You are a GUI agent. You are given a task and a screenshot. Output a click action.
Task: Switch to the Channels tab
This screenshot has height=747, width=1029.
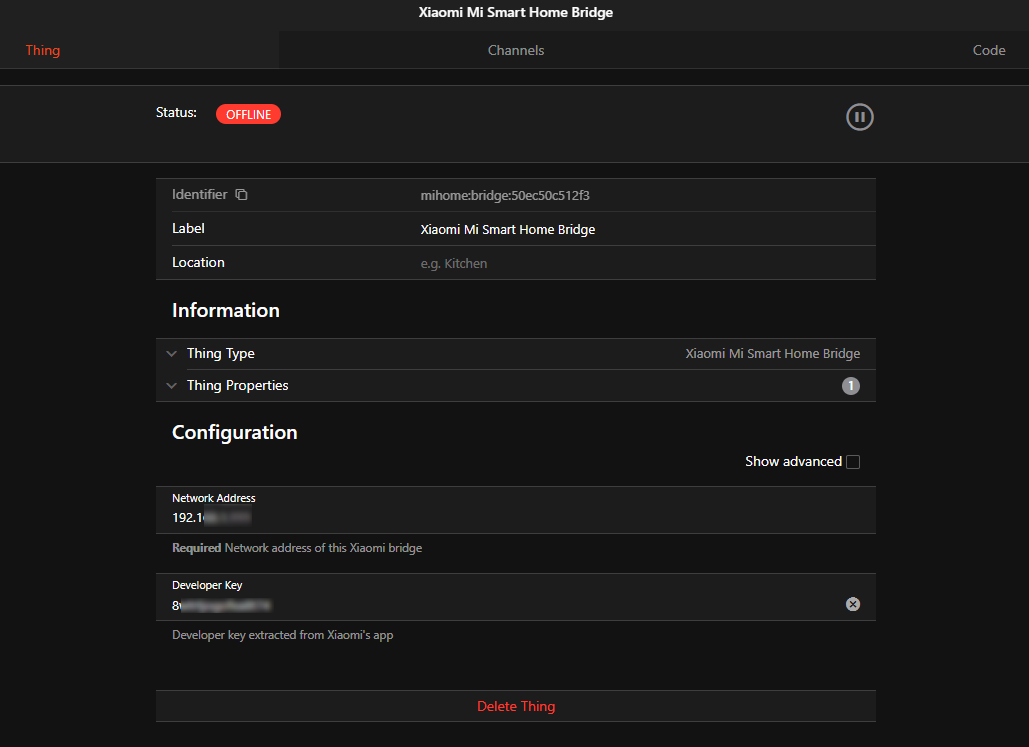(x=515, y=50)
